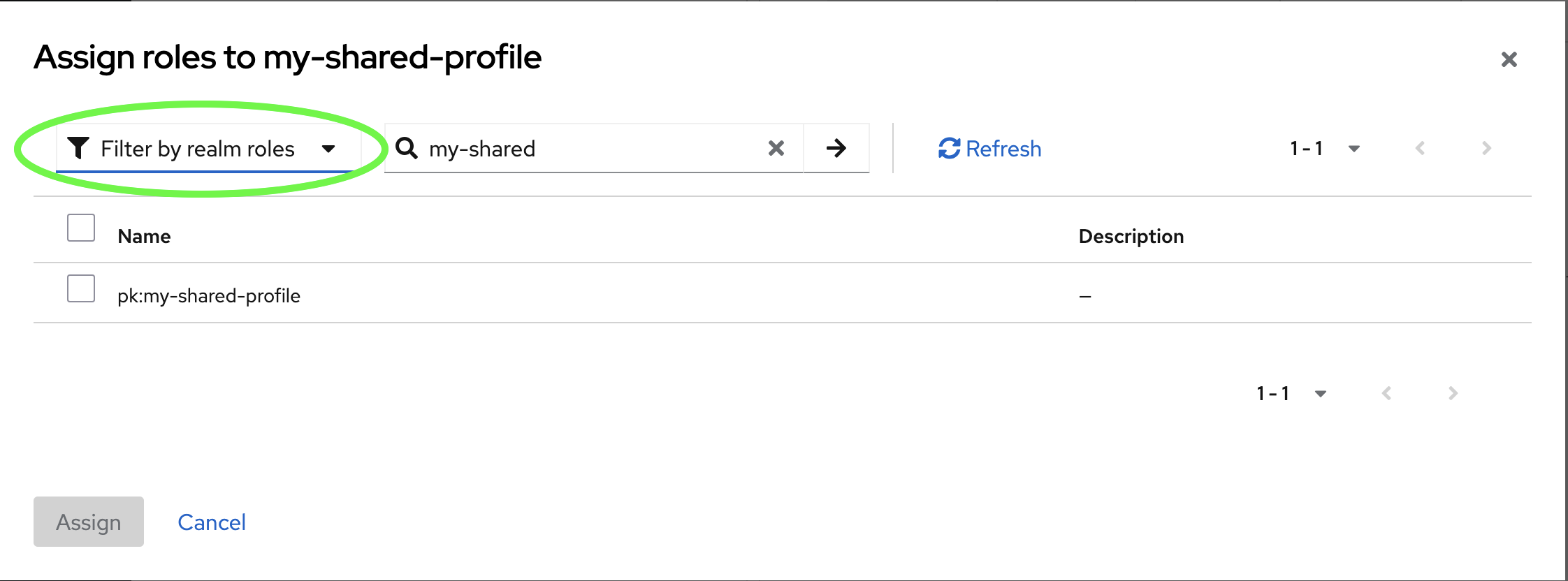
Task: Click the bottom previous-page chevron
Action: [1386, 393]
